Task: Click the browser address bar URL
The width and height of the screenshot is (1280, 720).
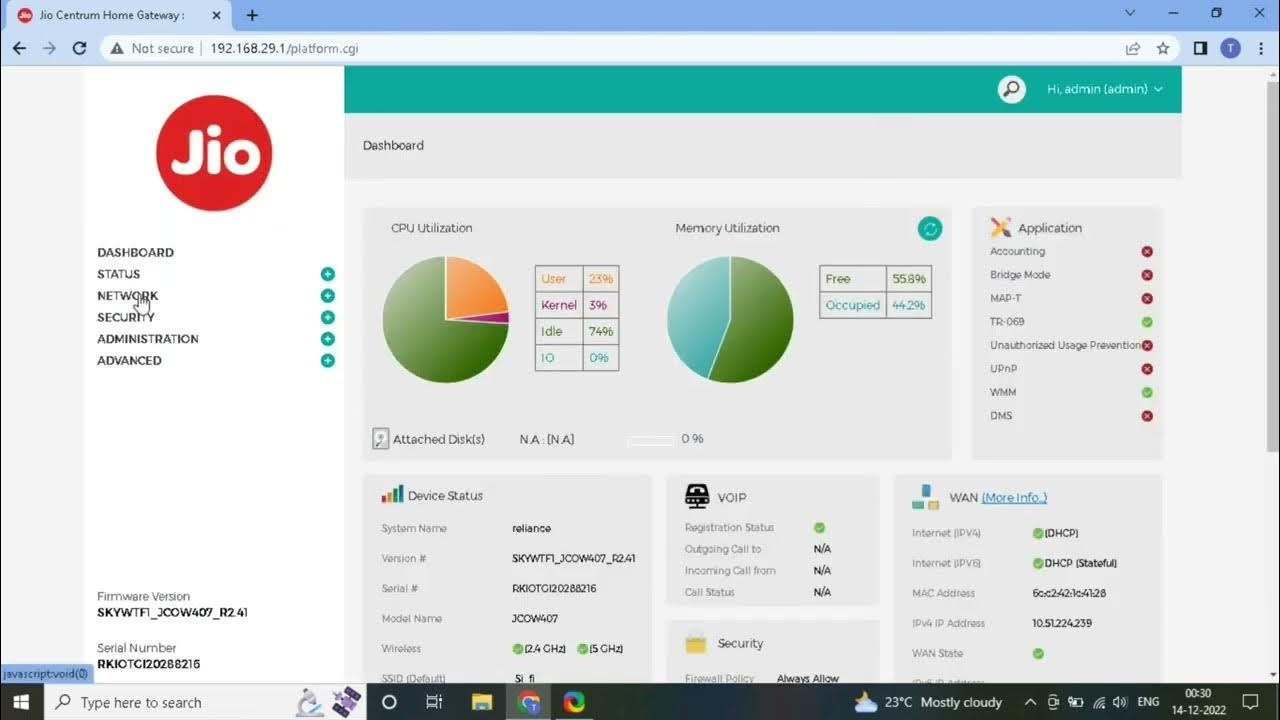Action: [x=284, y=48]
